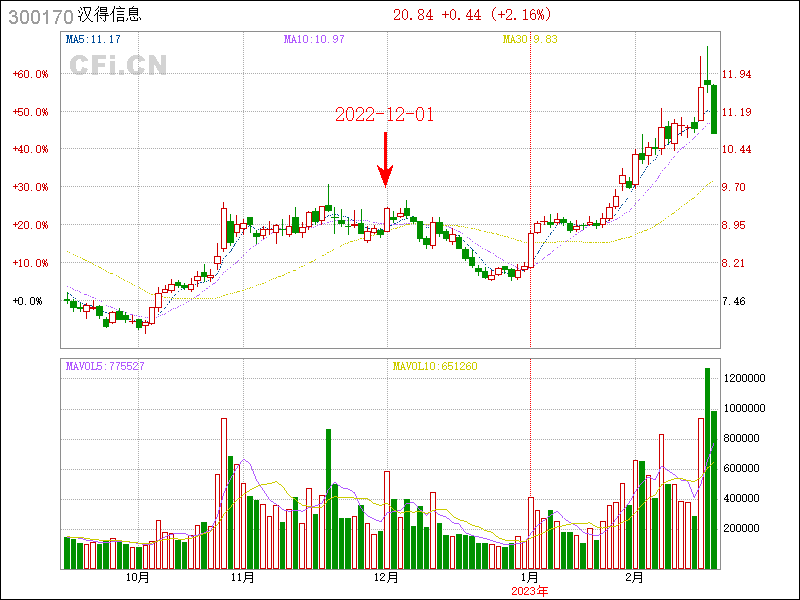Click the 8.21 price axis value
The height and width of the screenshot is (600, 800).
pyautogui.click(x=734, y=263)
